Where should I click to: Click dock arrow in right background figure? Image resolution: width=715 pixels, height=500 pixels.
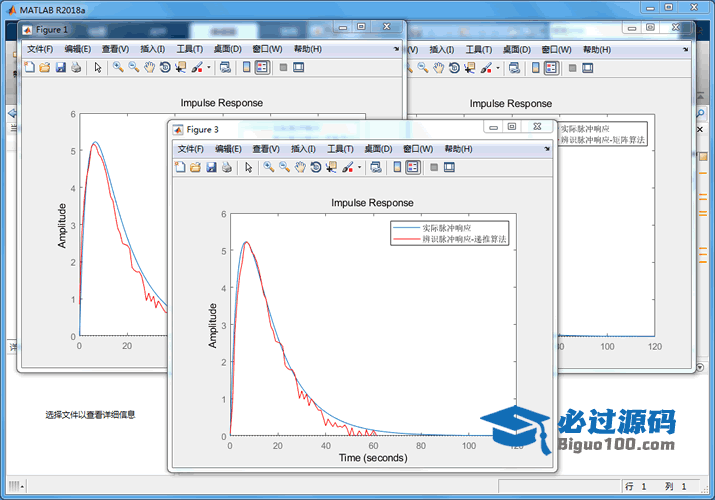[686, 49]
